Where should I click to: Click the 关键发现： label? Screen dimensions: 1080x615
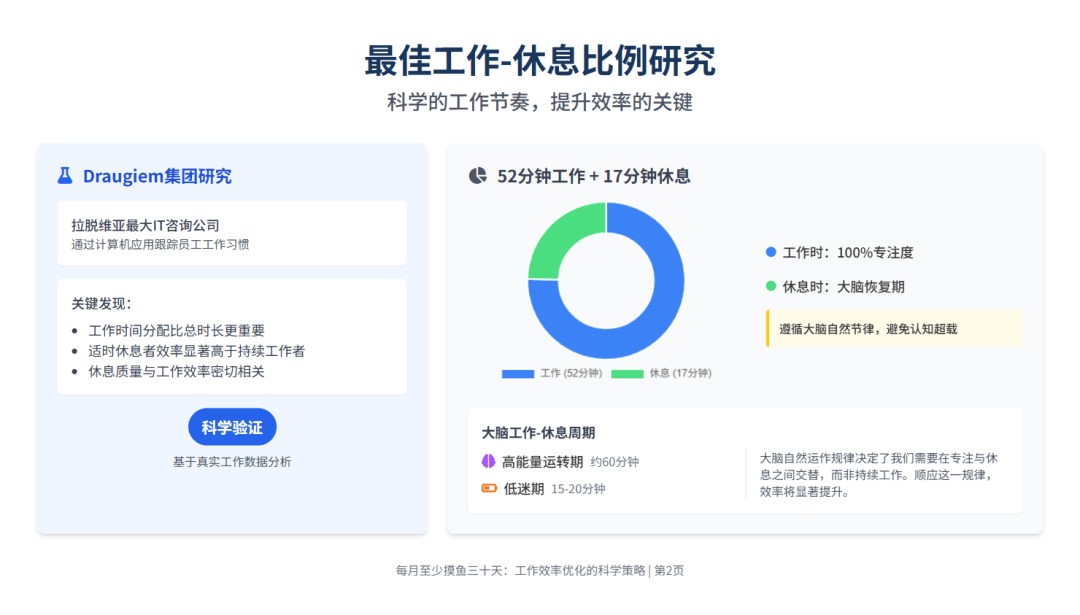pos(101,304)
